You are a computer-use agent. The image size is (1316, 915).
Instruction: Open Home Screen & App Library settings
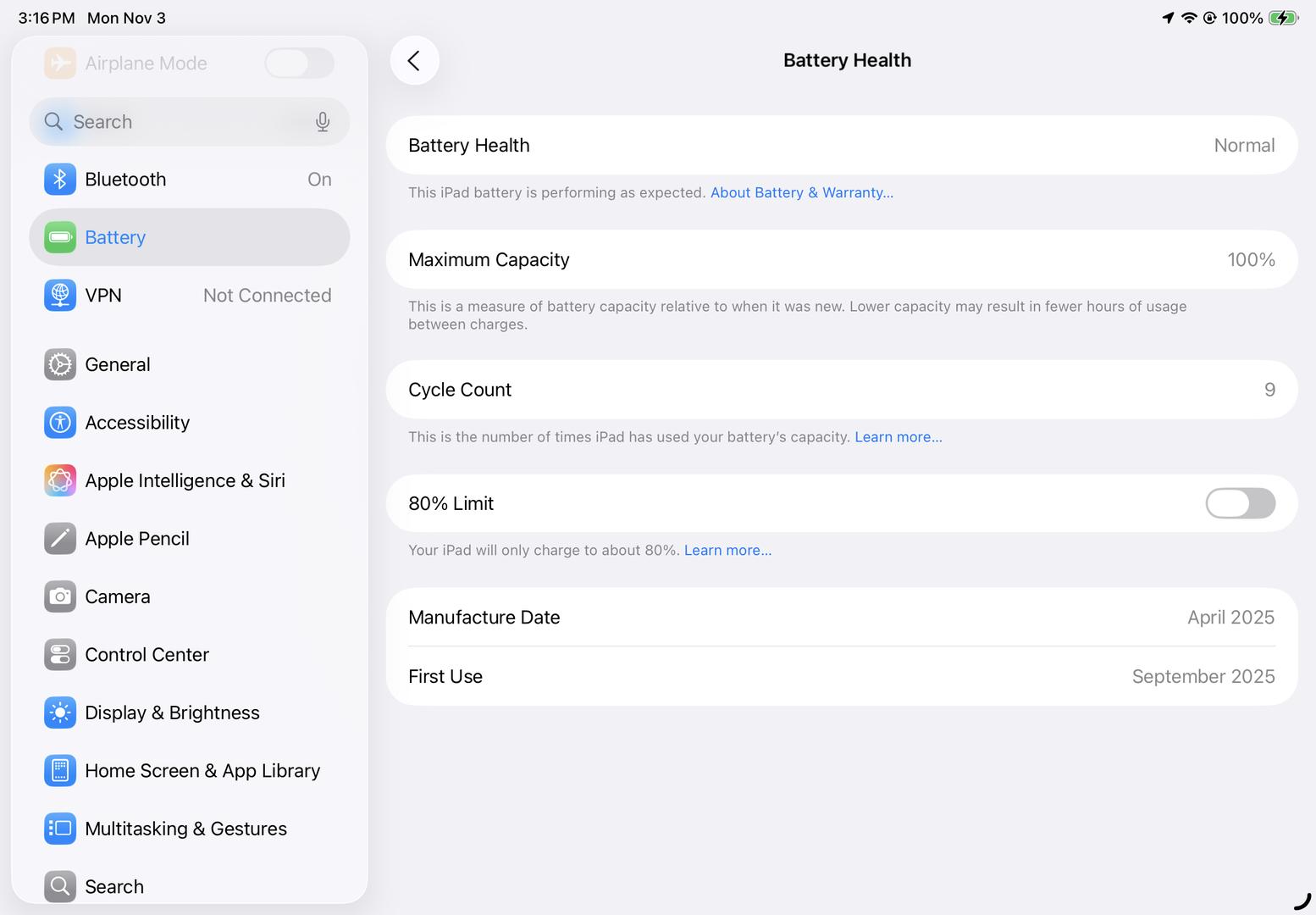click(202, 771)
